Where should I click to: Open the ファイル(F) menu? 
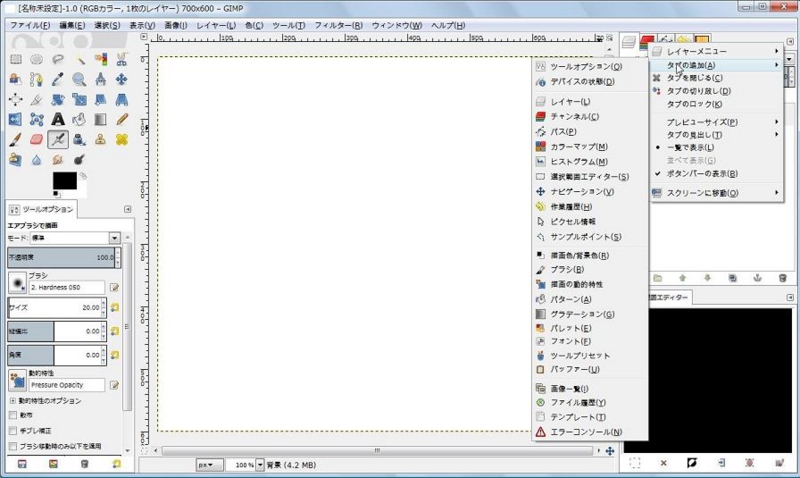coord(30,25)
